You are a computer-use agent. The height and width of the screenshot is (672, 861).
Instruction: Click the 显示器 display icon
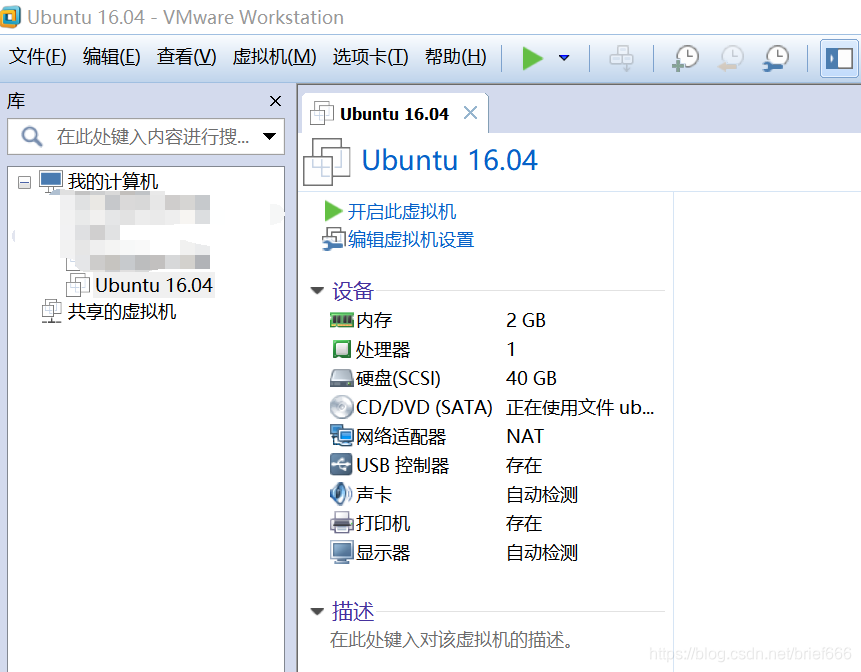(x=342, y=552)
